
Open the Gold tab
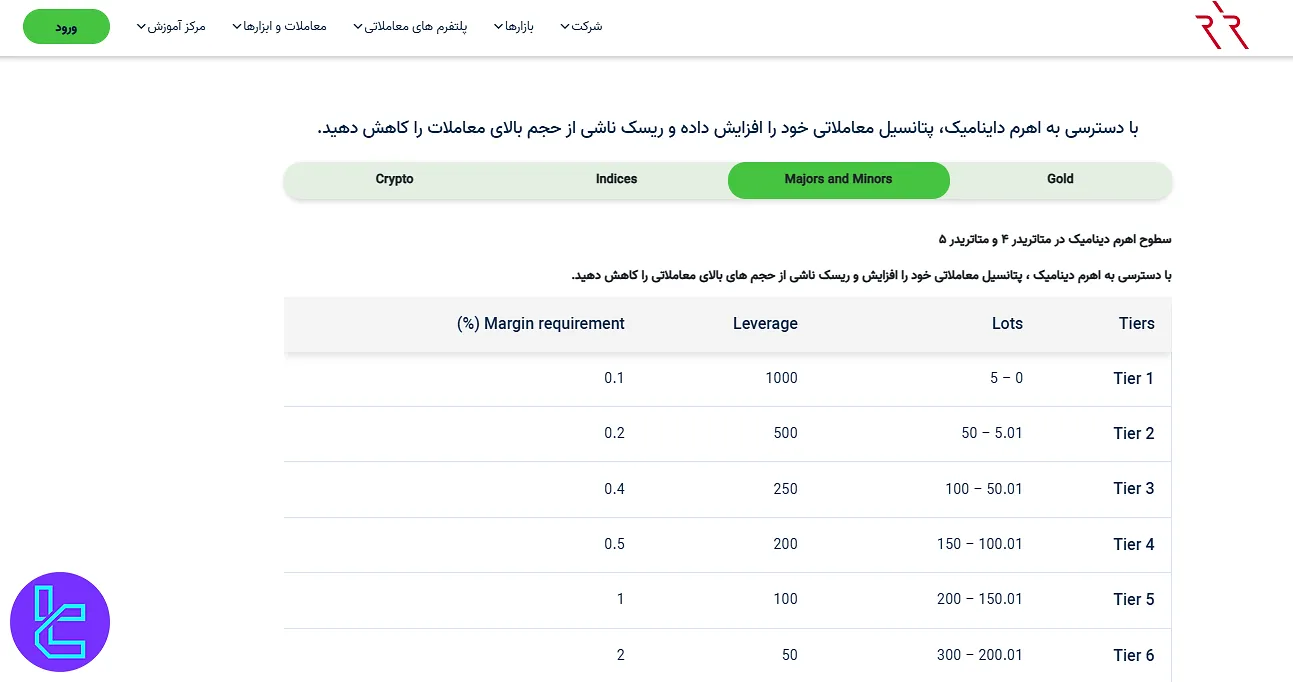click(1060, 179)
